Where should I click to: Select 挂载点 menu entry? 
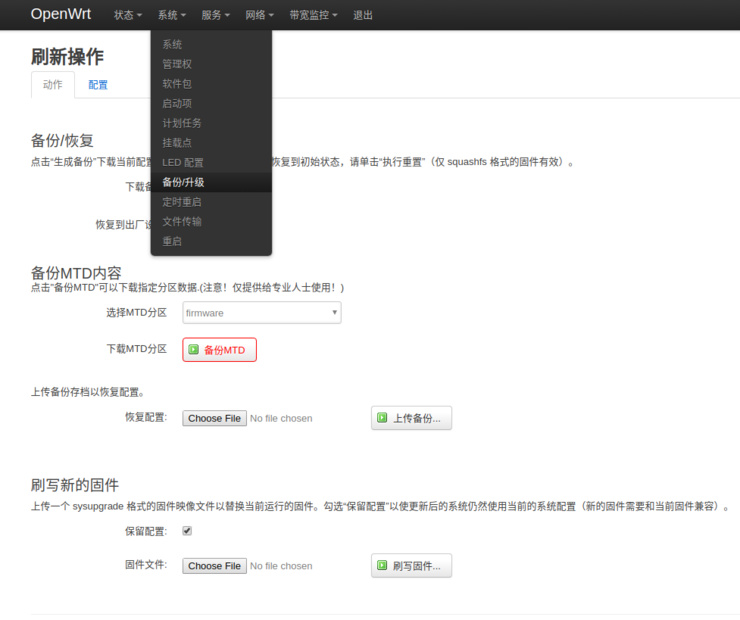pyautogui.click(x=211, y=143)
